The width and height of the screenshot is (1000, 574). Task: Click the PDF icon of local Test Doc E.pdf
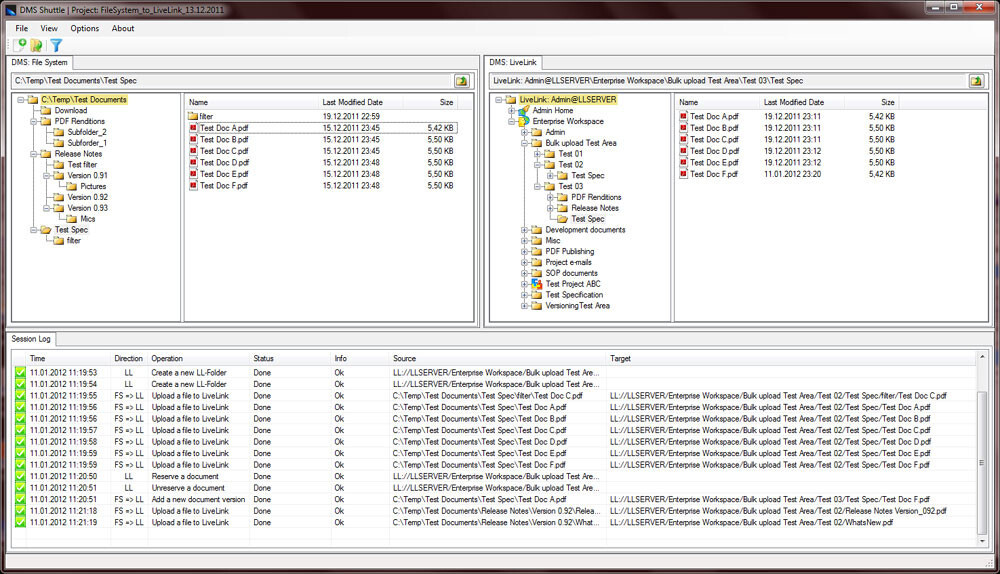[x=193, y=174]
